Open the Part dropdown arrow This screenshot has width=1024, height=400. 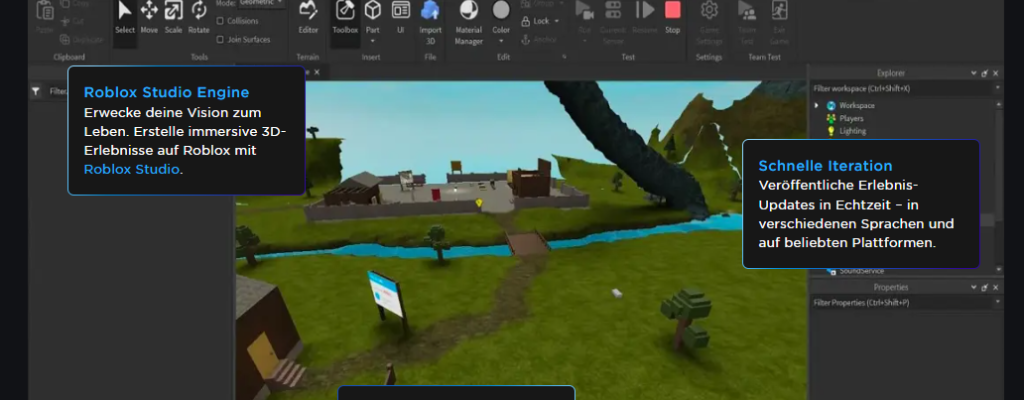tap(373, 41)
